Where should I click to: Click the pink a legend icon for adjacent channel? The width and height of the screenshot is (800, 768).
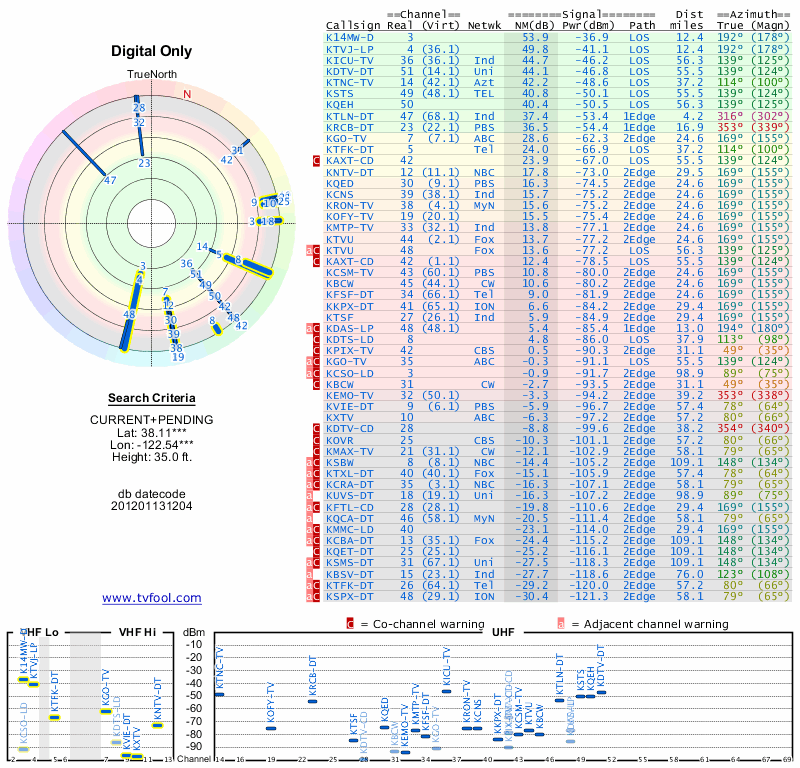coord(561,624)
